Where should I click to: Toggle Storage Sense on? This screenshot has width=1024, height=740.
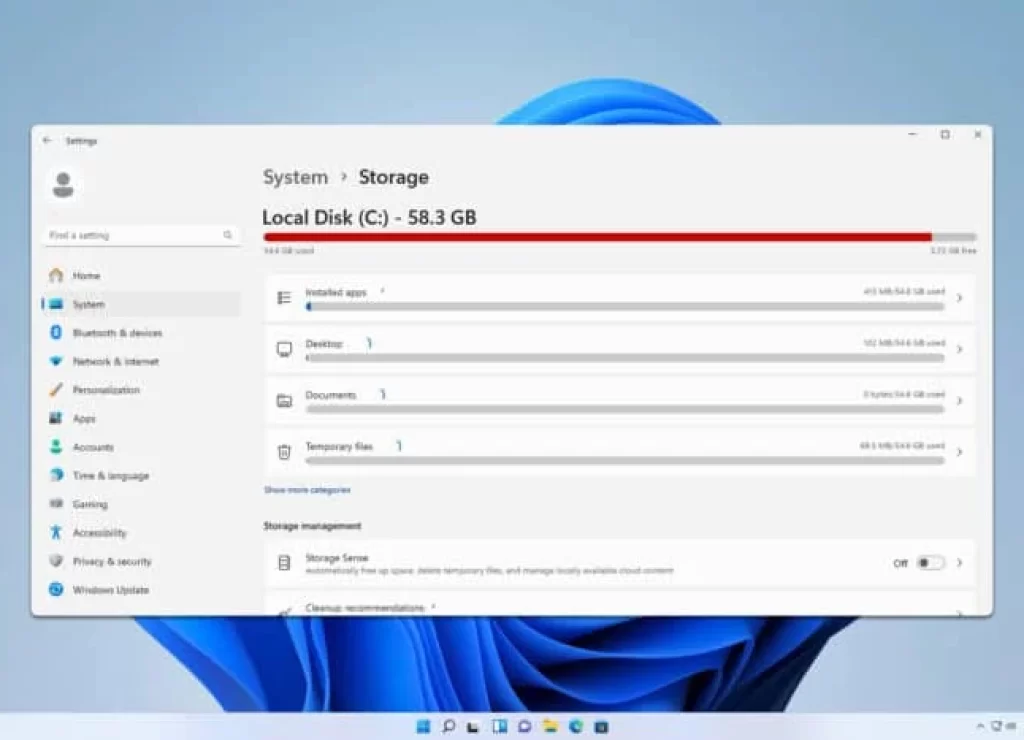(x=931, y=563)
